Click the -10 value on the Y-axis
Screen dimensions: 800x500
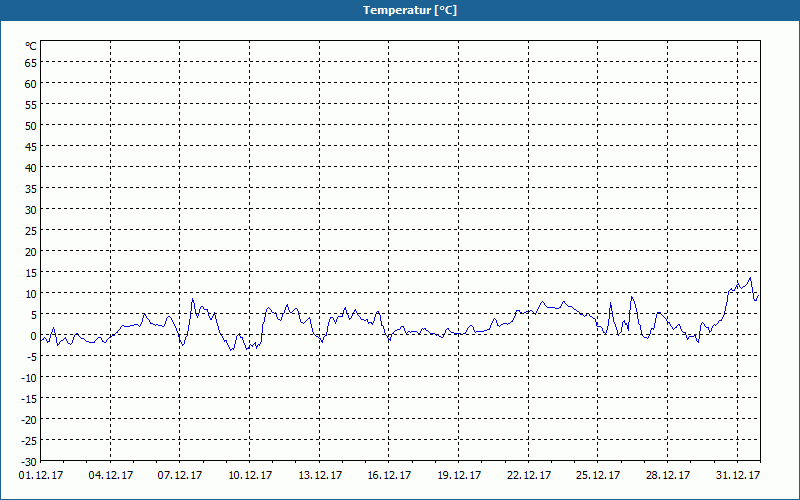point(29,378)
